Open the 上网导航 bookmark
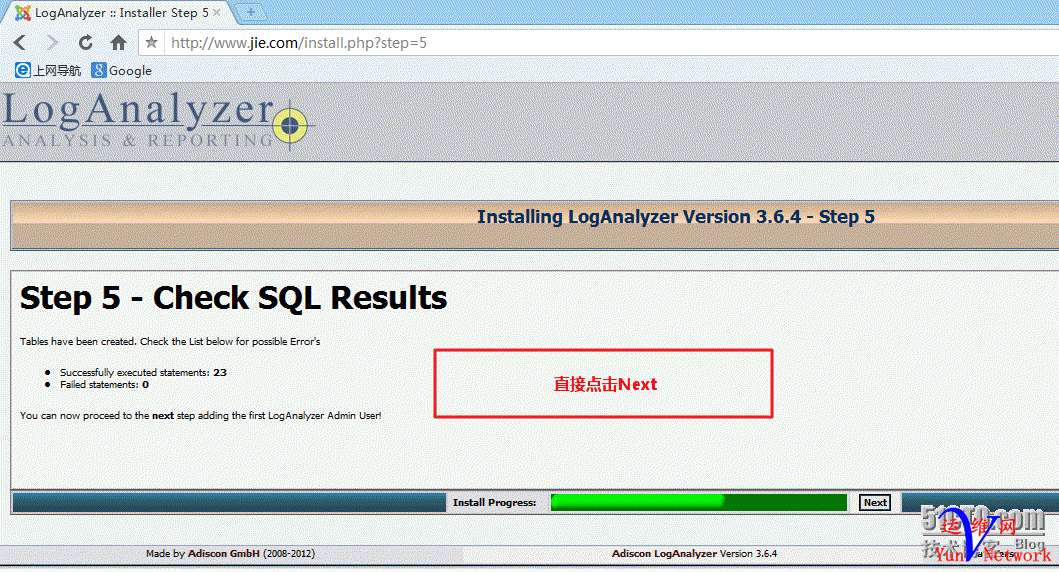 [48, 70]
